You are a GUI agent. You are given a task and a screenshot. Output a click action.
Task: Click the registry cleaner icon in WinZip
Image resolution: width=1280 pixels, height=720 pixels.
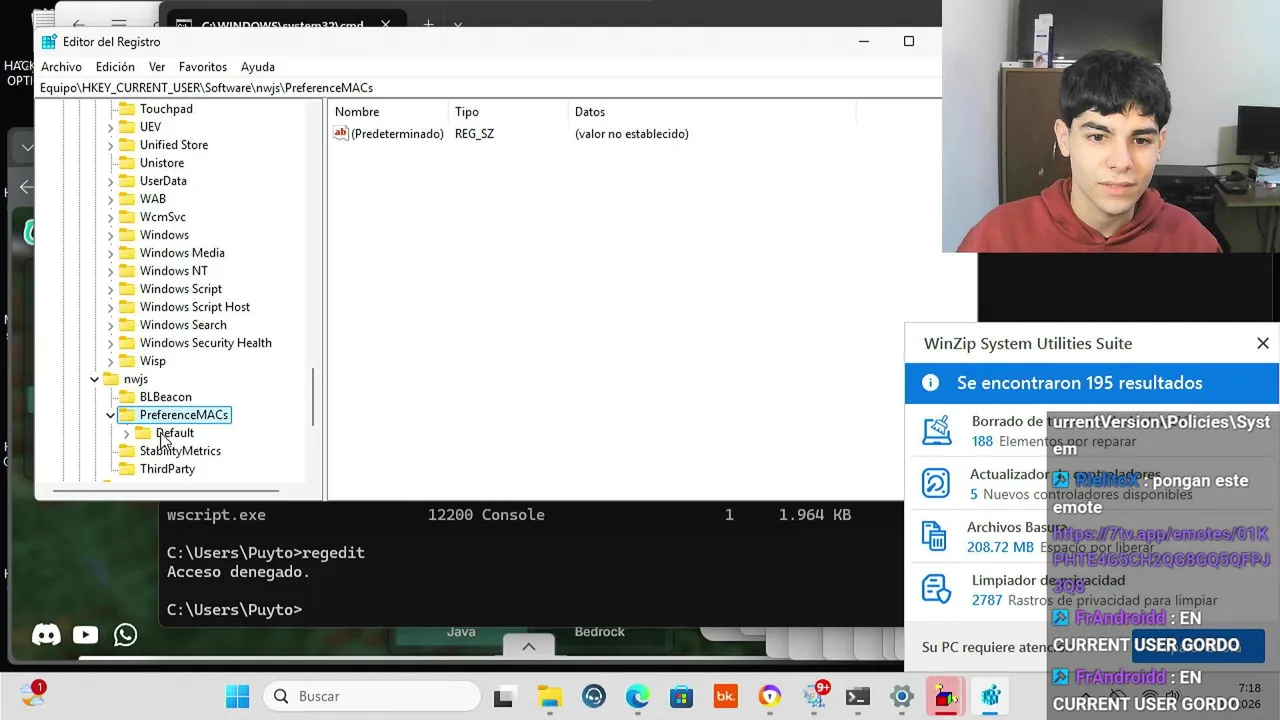937,430
